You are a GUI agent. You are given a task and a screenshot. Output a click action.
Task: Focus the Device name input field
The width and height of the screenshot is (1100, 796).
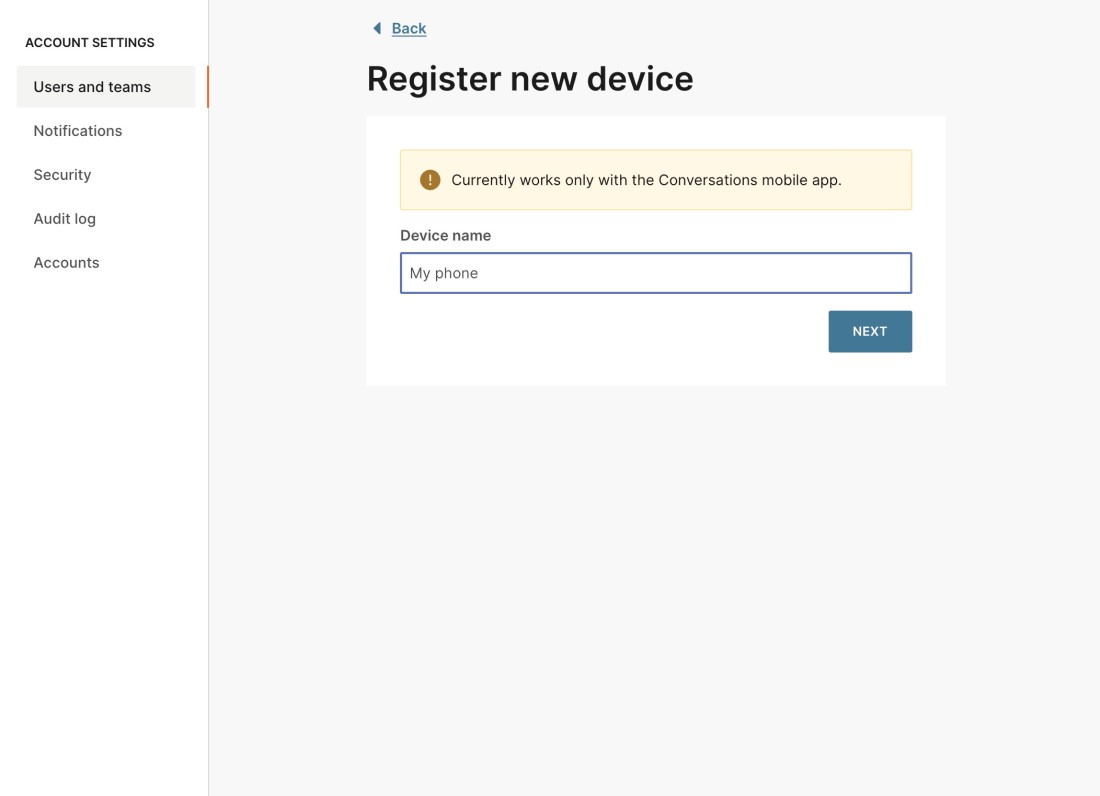coord(655,273)
